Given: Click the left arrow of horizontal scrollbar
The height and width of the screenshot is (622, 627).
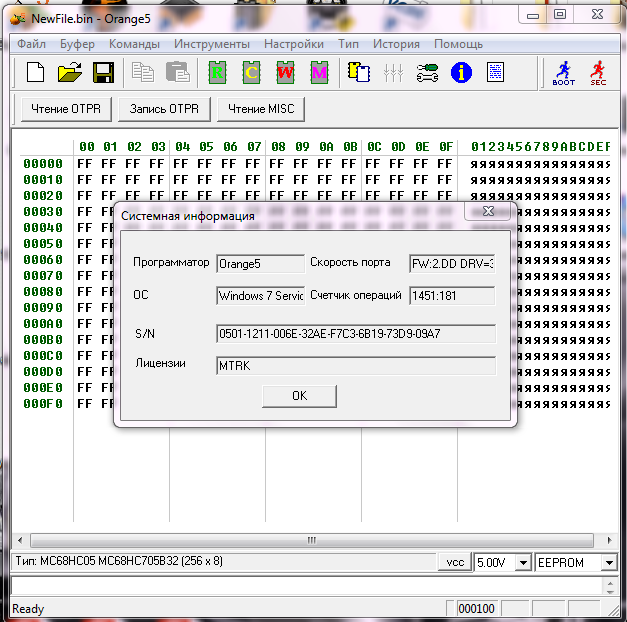Looking at the screenshot, I should pyautogui.click(x=20, y=540).
